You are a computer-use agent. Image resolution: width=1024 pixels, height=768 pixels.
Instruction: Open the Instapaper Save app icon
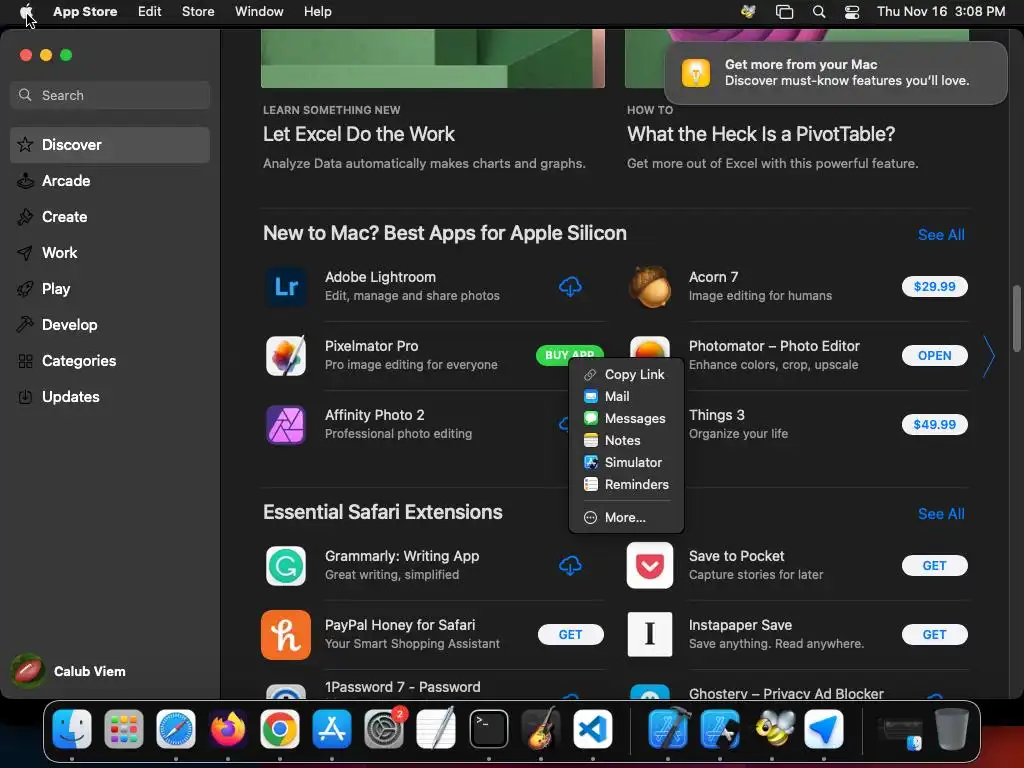(x=650, y=634)
